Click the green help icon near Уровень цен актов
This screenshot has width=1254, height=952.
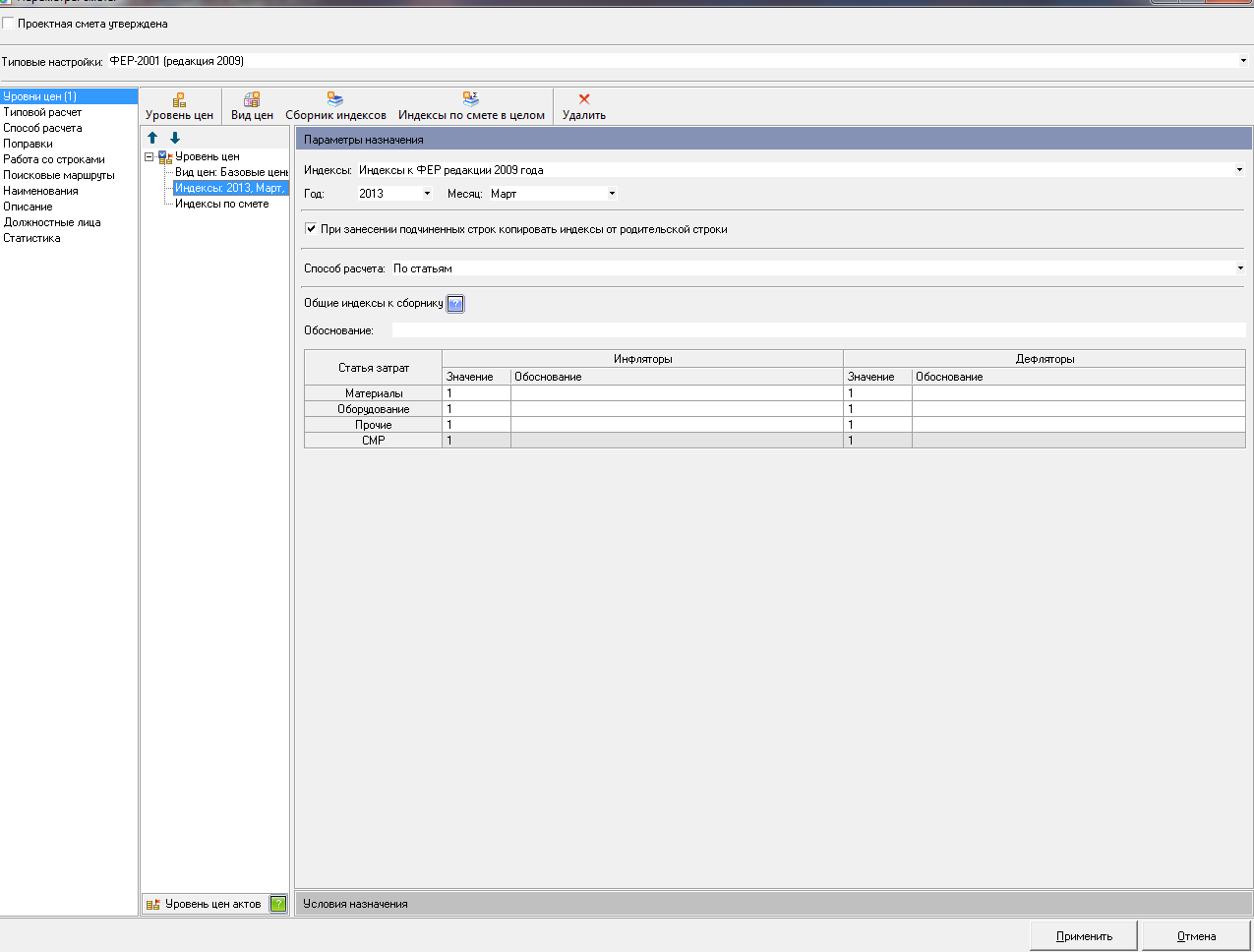coord(278,904)
